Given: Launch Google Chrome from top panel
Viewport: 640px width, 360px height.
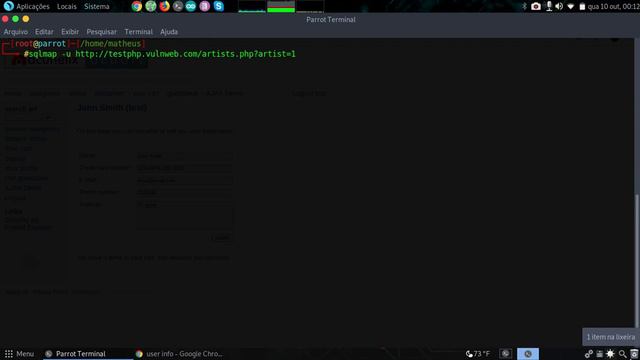Looking at the screenshot, I should (x=137, y=6).
